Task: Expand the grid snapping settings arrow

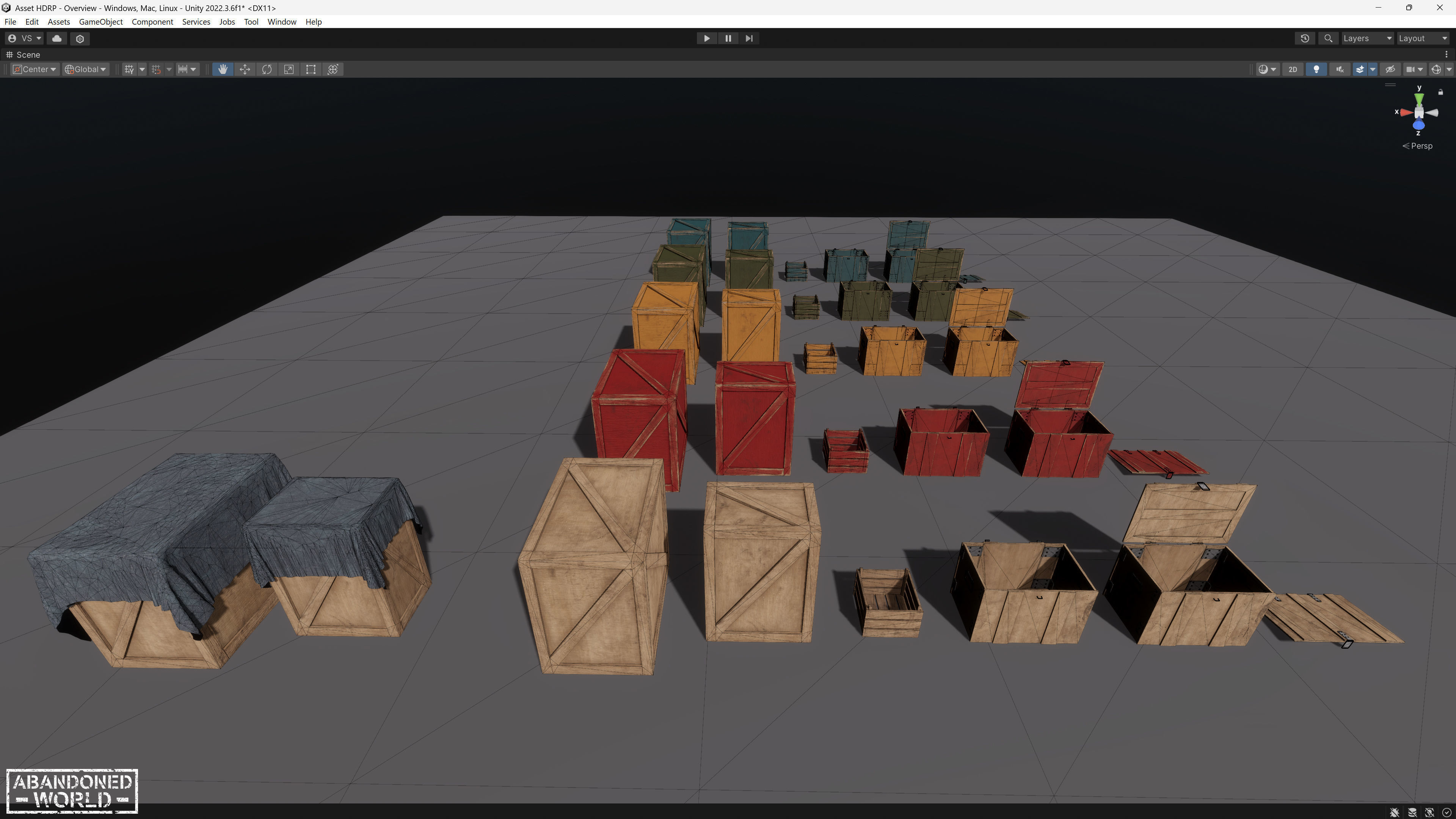Action: coord(168,69)
